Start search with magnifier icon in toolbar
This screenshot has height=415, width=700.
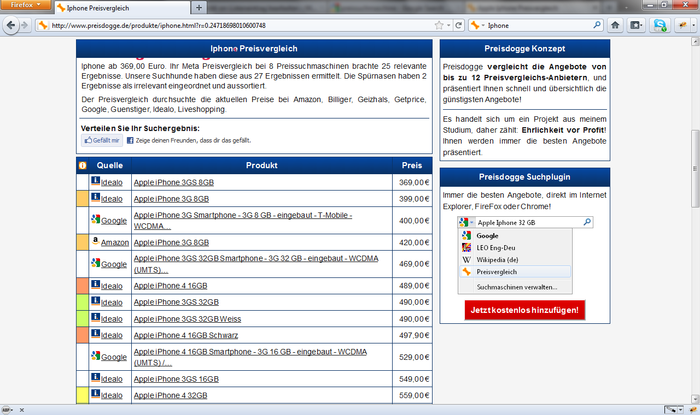click(597, 25)
